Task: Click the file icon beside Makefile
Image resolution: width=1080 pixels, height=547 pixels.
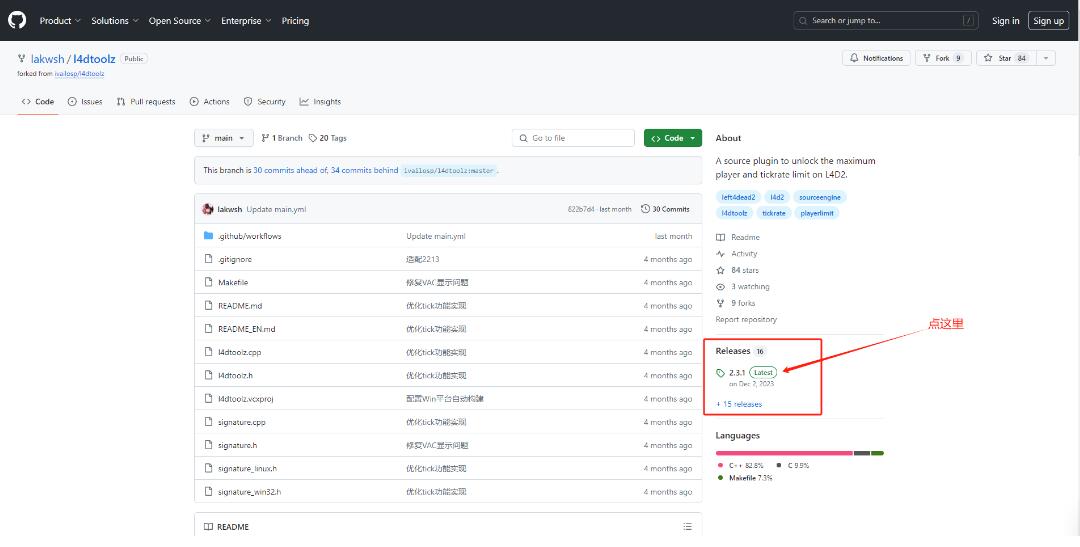Action: click(208, 282)
